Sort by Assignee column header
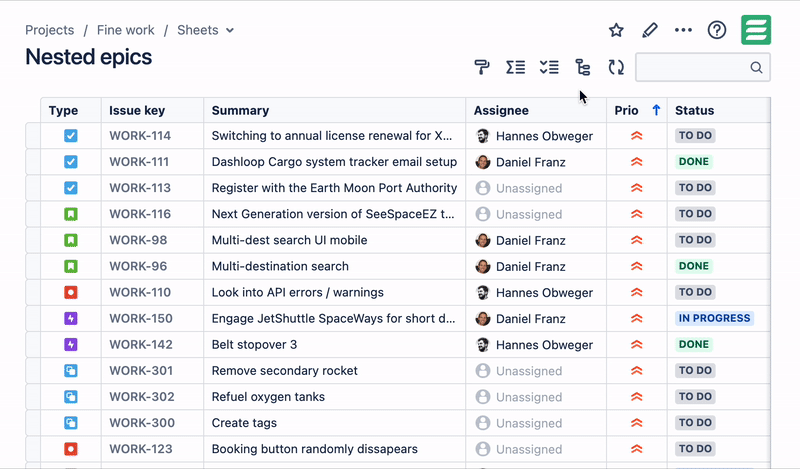Viewport: 800px width, 469px height. [x=501, y=110]
